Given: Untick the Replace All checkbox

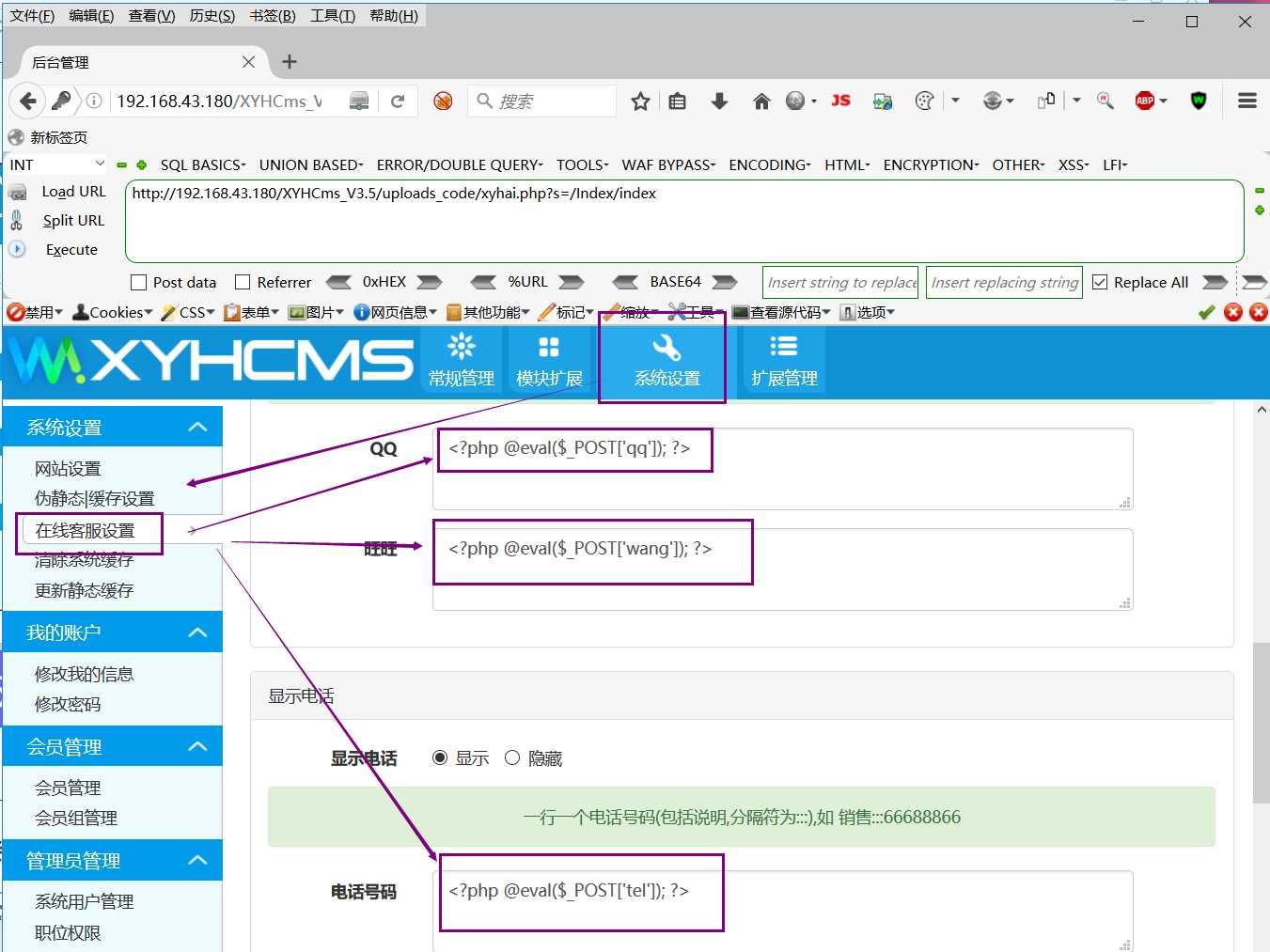Looking at the screenshot, I should coord(1100,282).
